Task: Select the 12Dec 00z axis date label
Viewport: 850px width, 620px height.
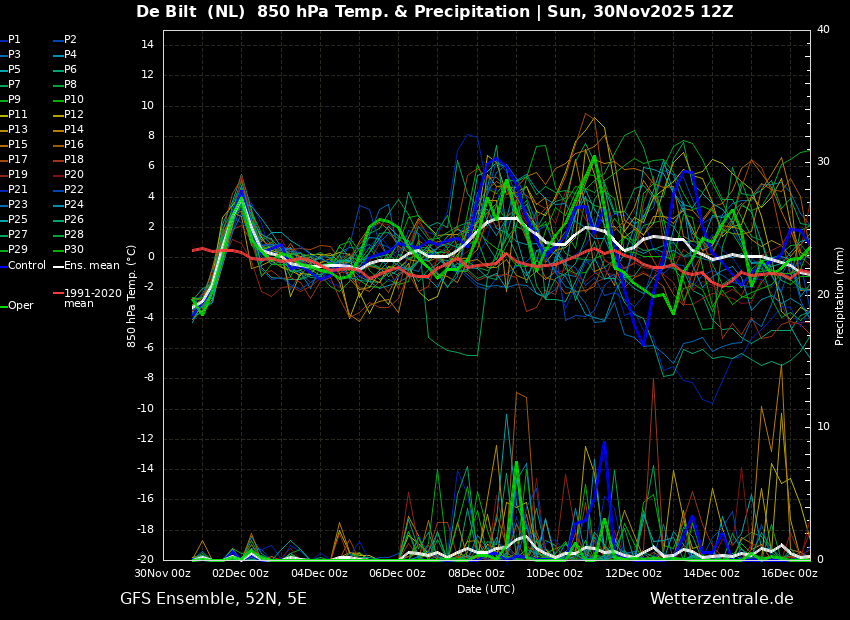Action: pos(633,574)
